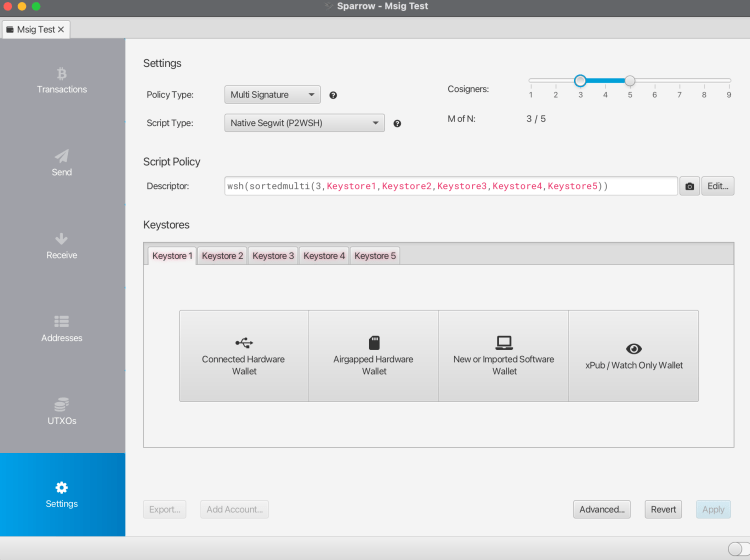Open the Receive sidebar section
The height and width of the screenshot is (560, 750).
[x=62, y=246]
